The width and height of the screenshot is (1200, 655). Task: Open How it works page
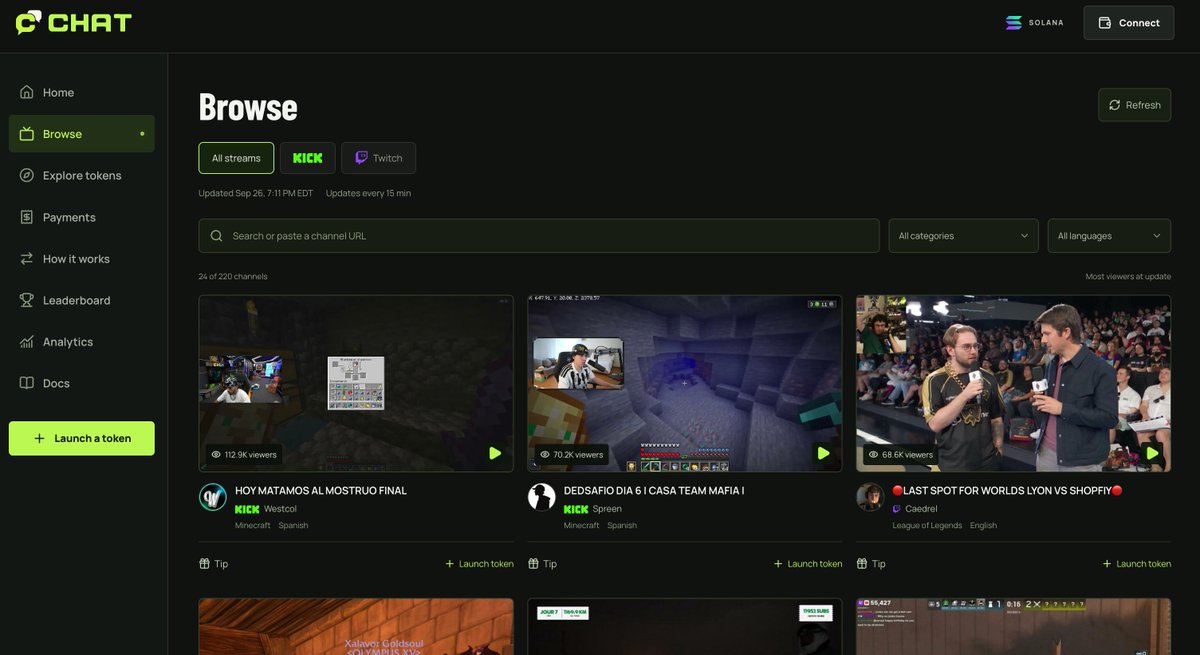[82, 259]
